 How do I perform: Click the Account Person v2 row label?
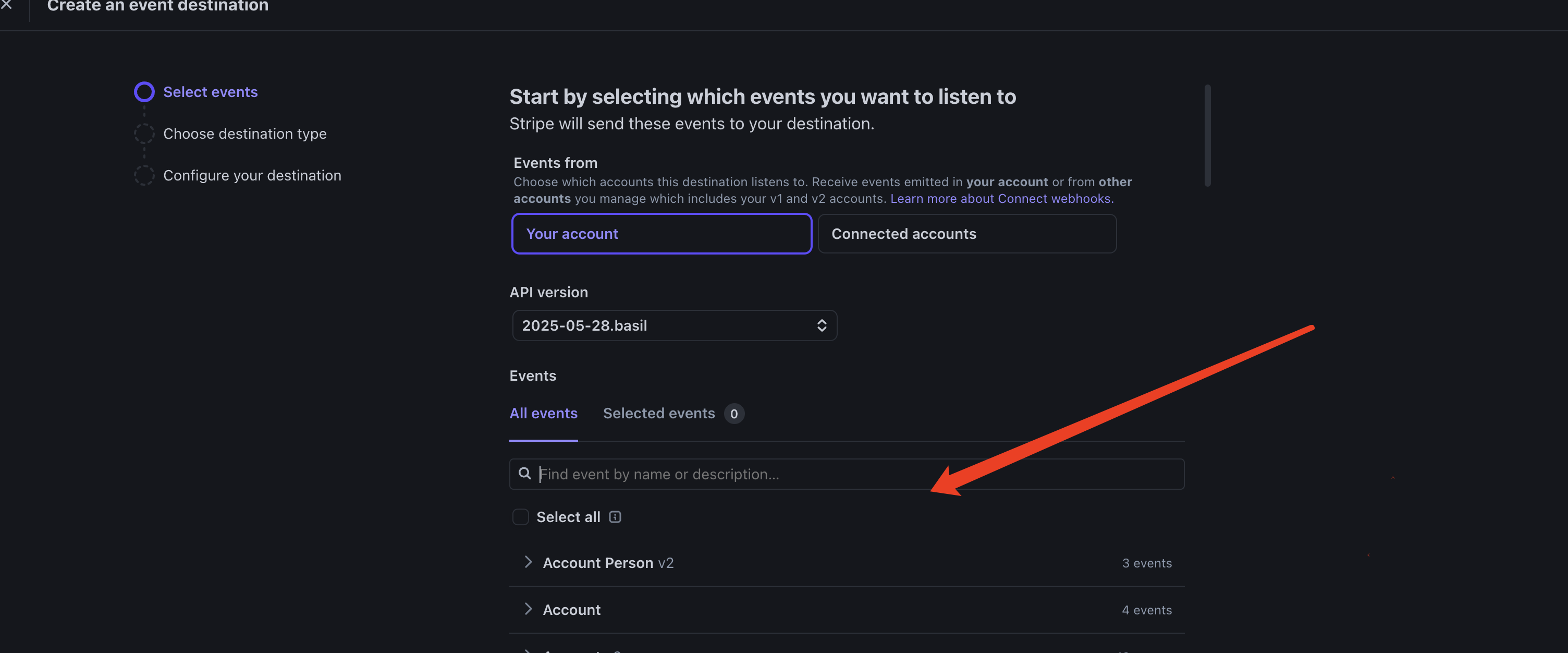(x=608, y=563)
